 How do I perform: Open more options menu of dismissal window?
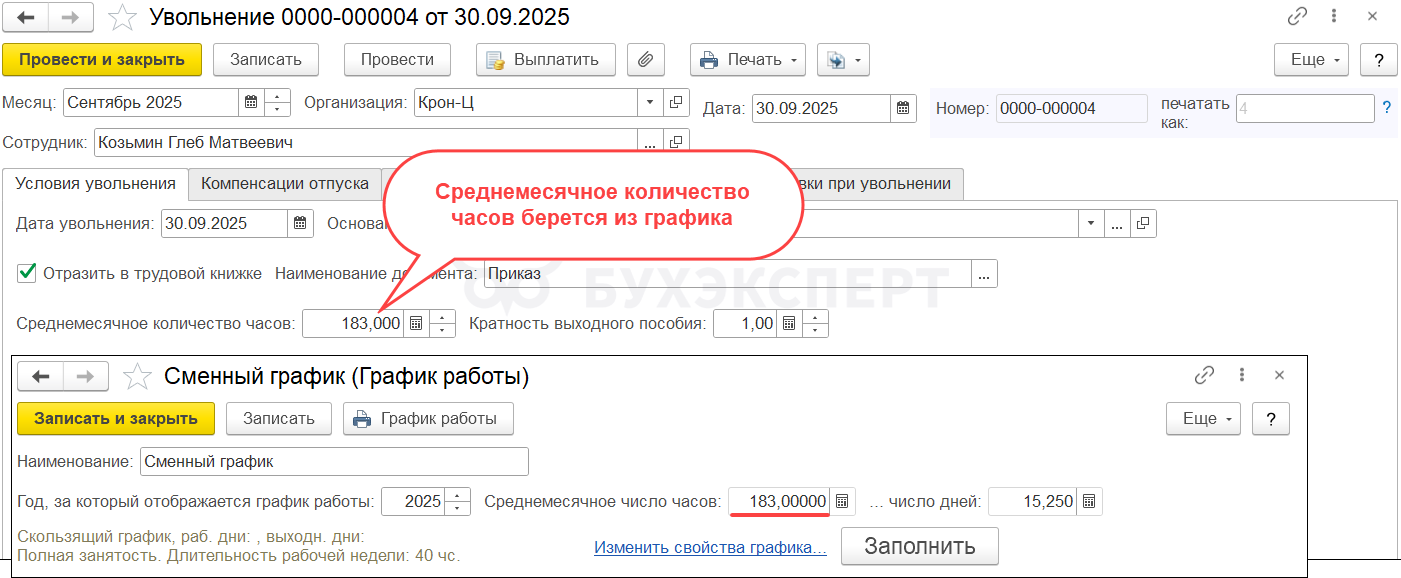tap(1334, 17)
